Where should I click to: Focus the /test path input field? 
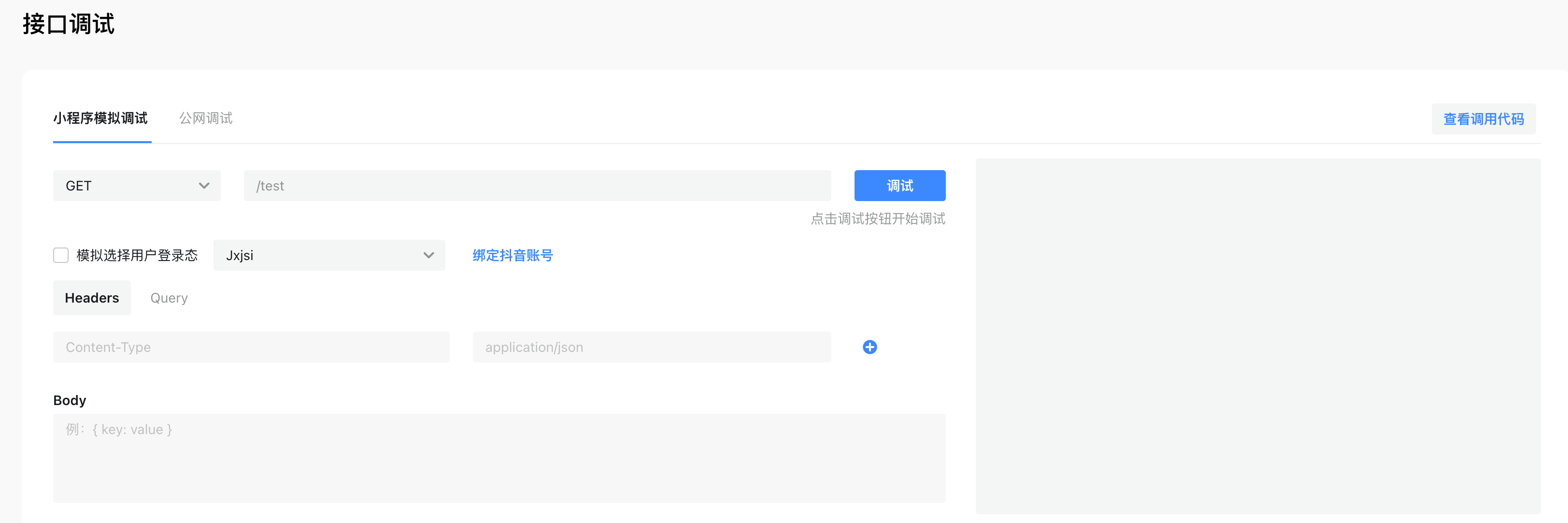pyautogui.click(x=537, y=186)
